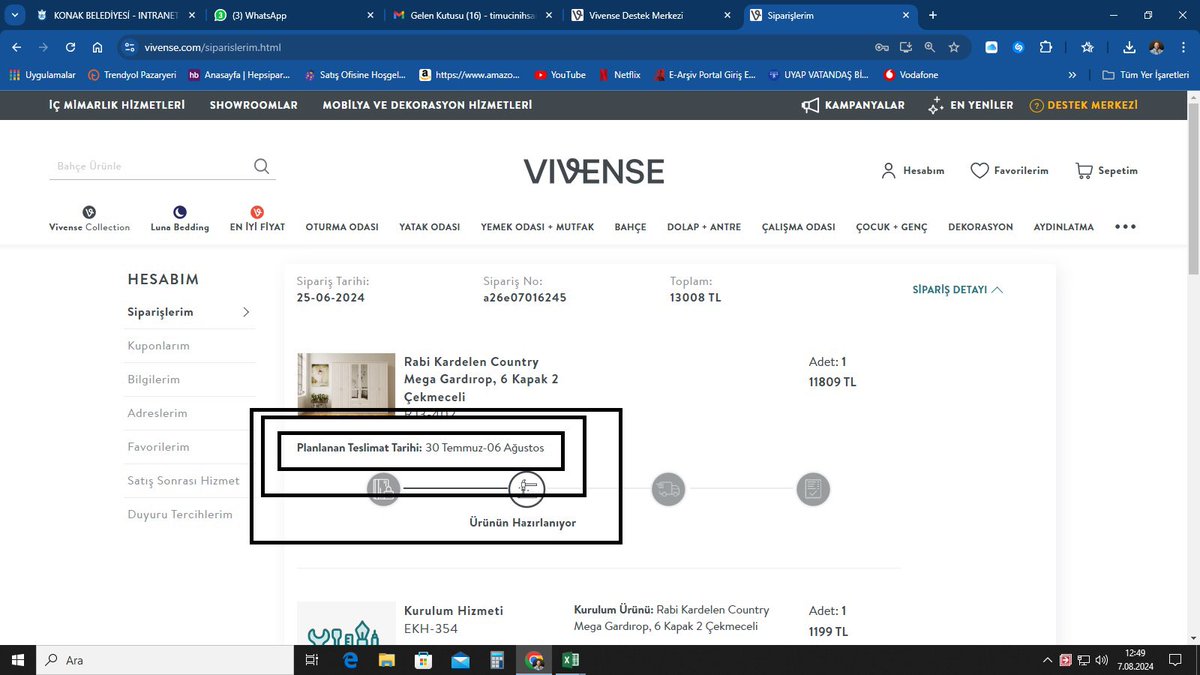Bookmark this page with star icon

(954, 47)
